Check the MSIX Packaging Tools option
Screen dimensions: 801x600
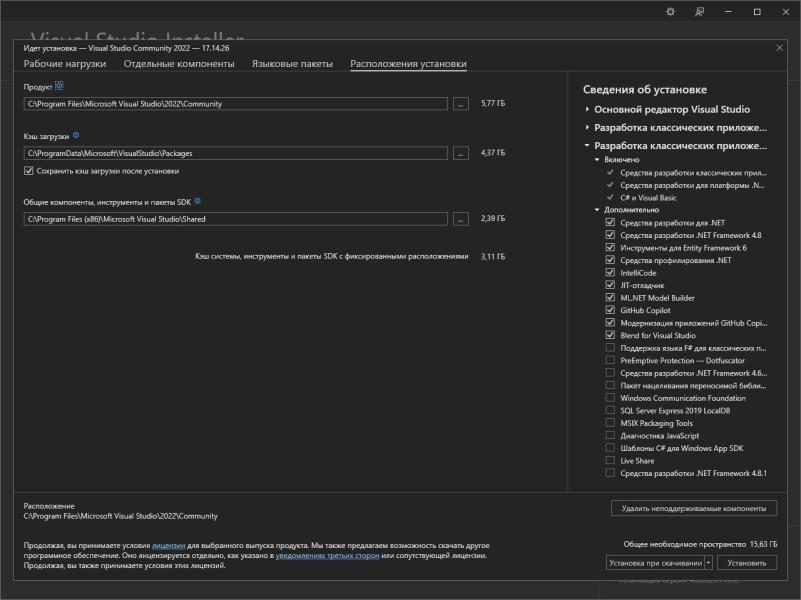(x=610, y=423)
